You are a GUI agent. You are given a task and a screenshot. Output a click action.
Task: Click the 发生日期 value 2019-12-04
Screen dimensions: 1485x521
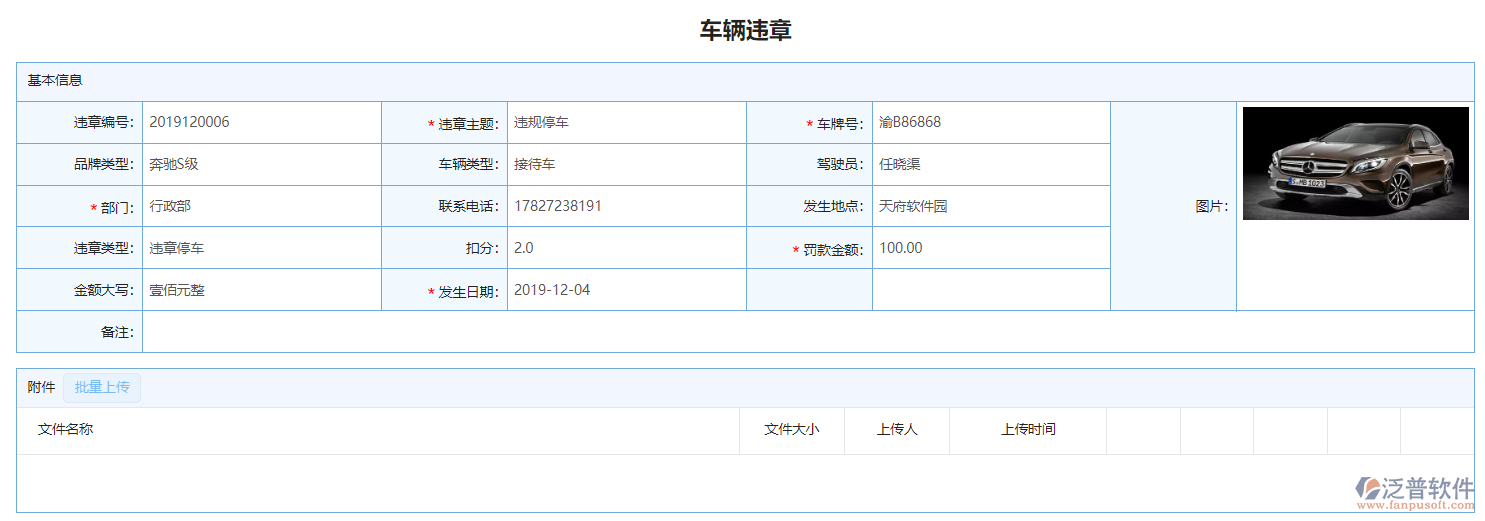coord(552,290)
